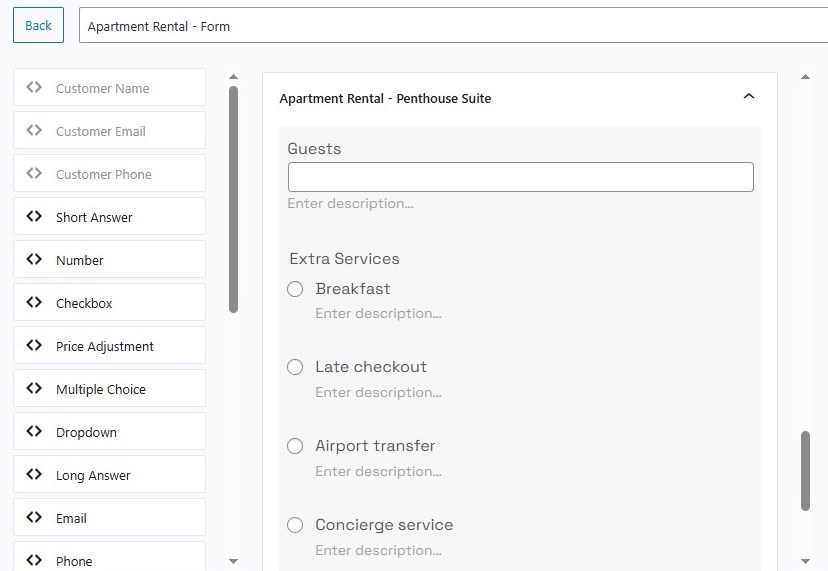Select the Concierge service radio option
Screen dimensions: 828x571
(295, 525)
